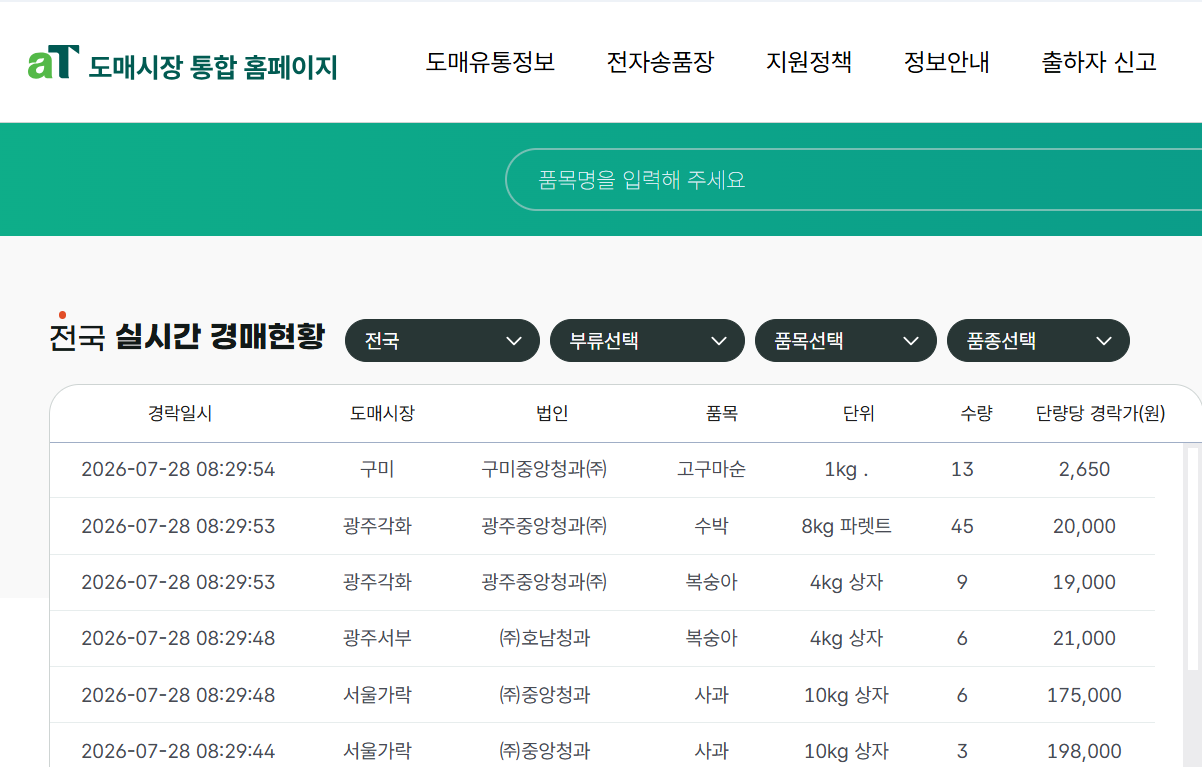Click the table's vertical scrollbar
Image resolution: width=1202 pixels, height=767 pixels.
pos(1192,557)
